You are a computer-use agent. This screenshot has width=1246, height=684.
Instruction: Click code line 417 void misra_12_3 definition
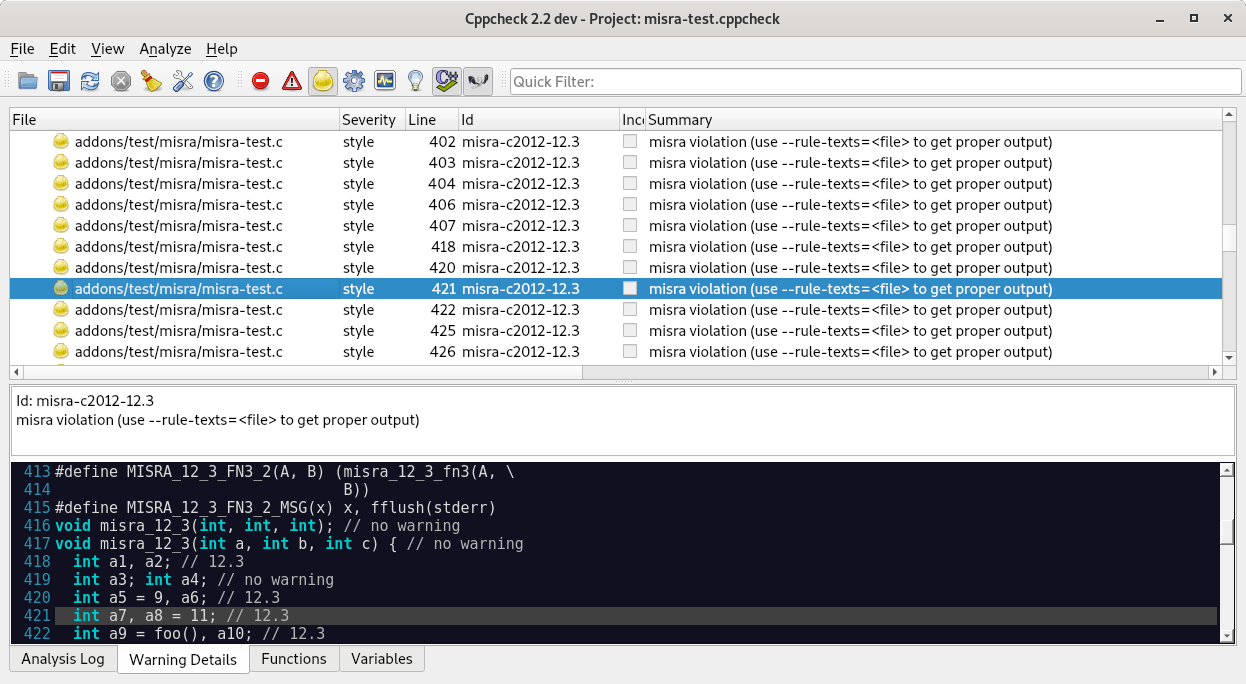click(x=289, y=544)
